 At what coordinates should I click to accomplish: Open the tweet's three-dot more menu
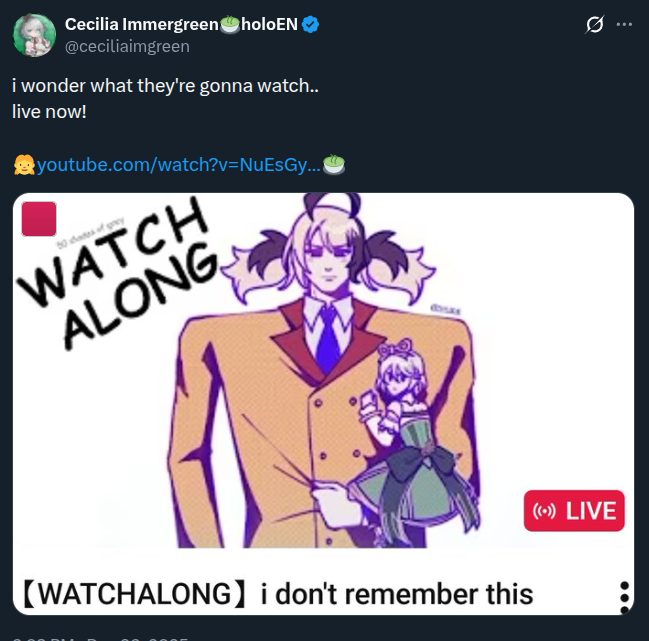[624, 24]
